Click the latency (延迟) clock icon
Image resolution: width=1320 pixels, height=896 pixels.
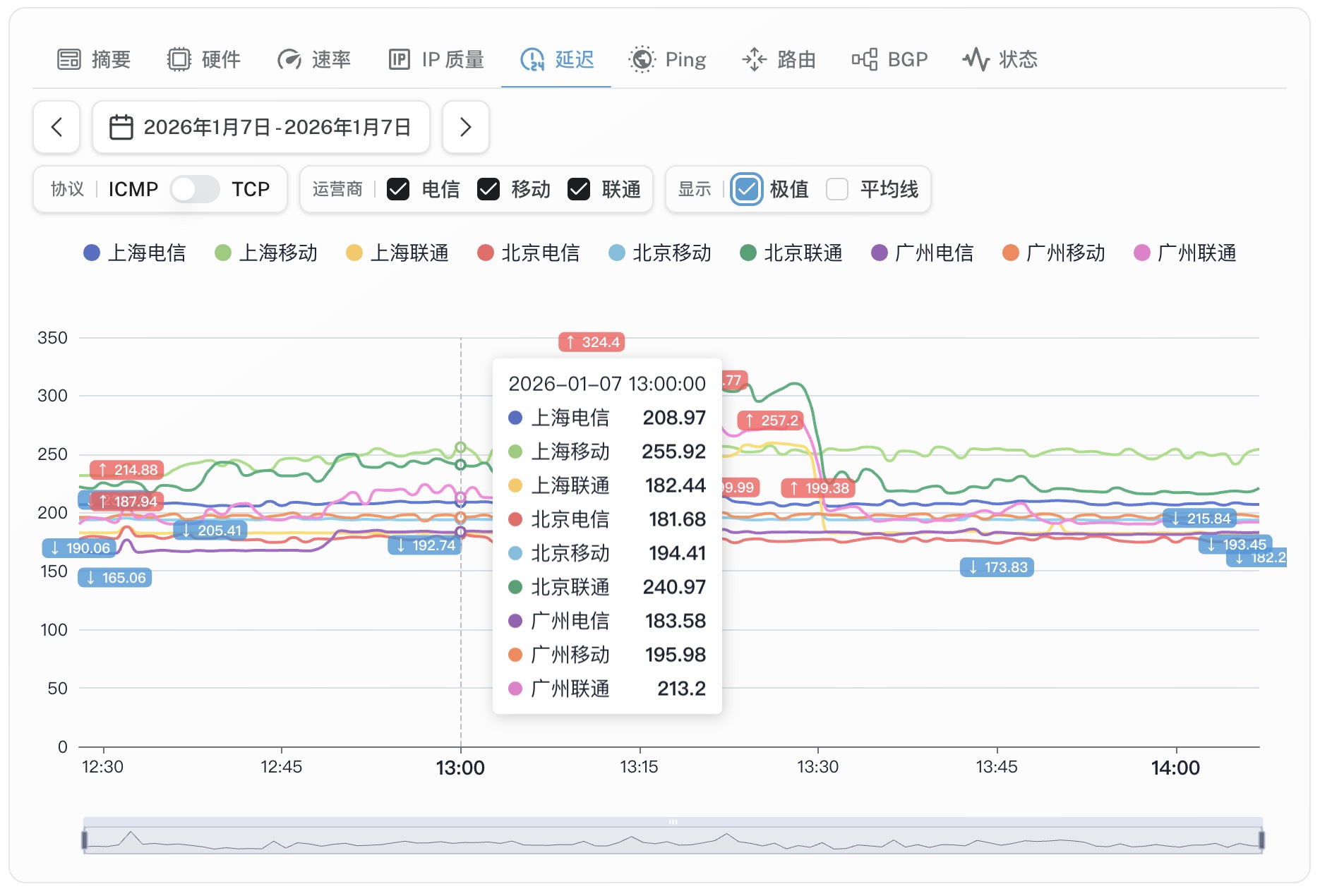pyautogui.click(x=532, y=59)
